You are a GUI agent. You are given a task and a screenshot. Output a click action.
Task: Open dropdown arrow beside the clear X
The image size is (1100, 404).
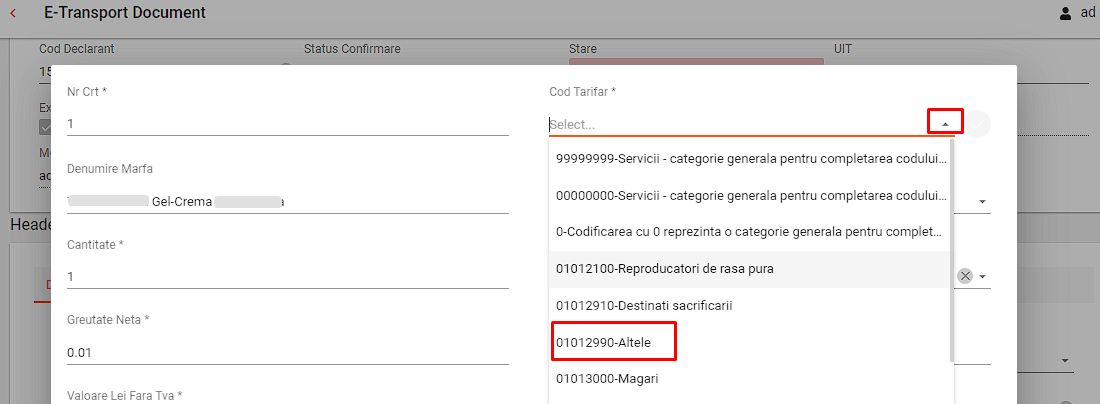click(983, 276)
